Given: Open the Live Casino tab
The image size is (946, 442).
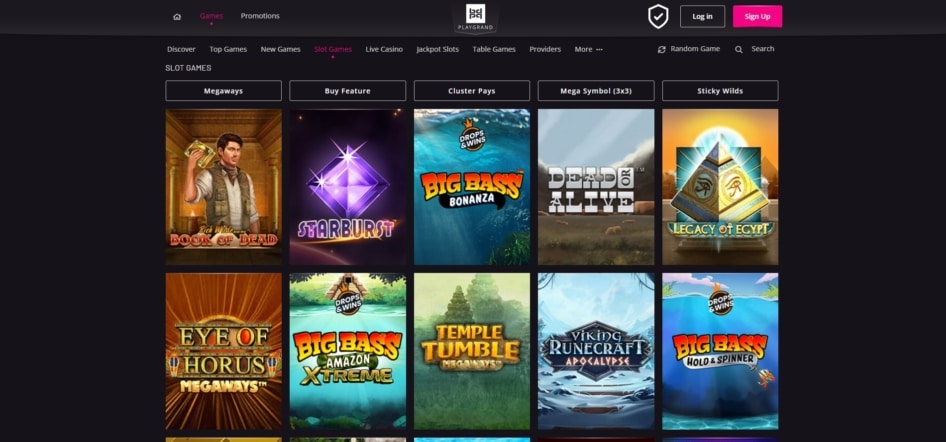Looking at the screenshot, I should pyautogui.click(x=384, y=49).
